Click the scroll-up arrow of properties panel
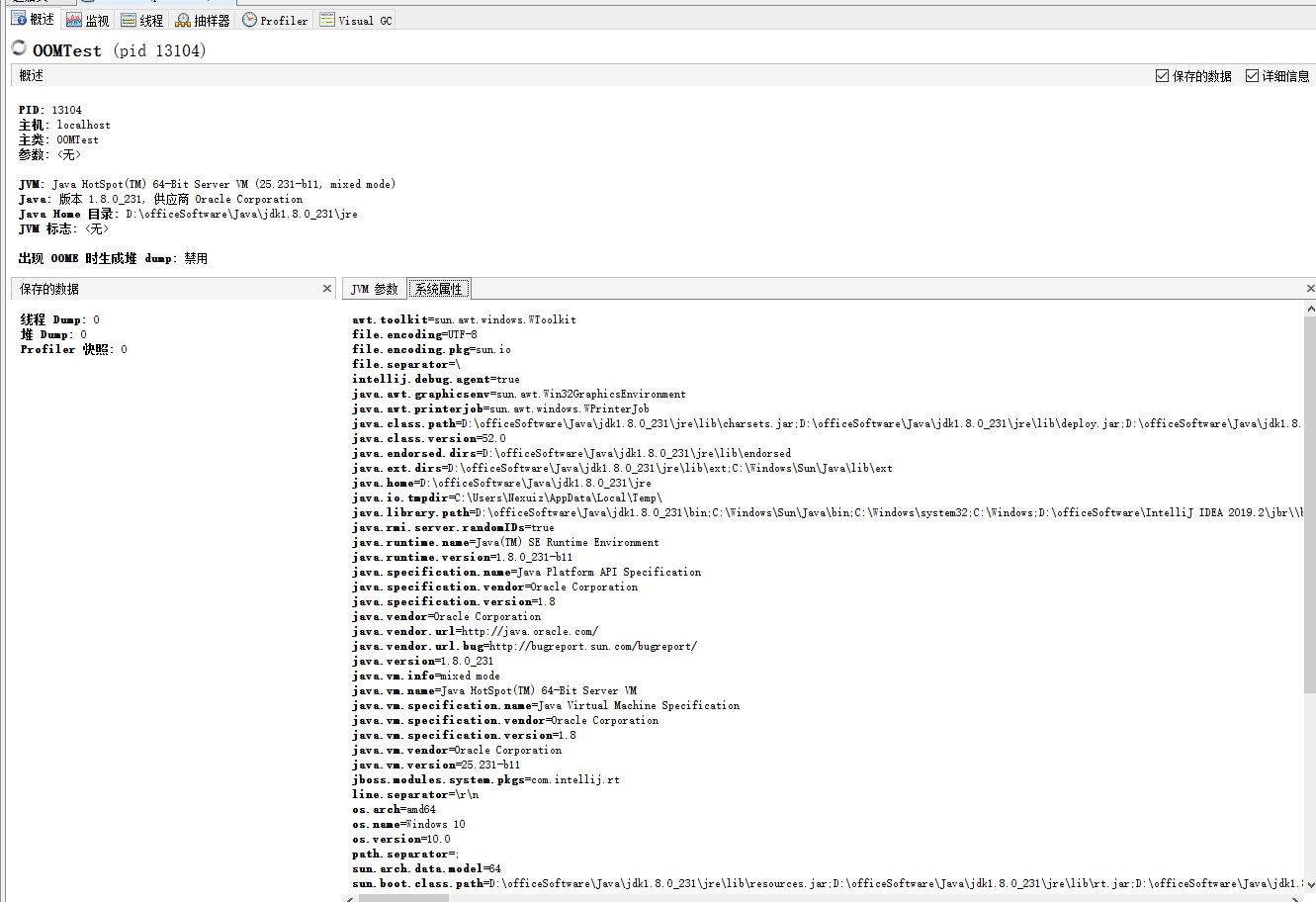The height and width of the screenshot is (902, 1316). pos(1310,310)
